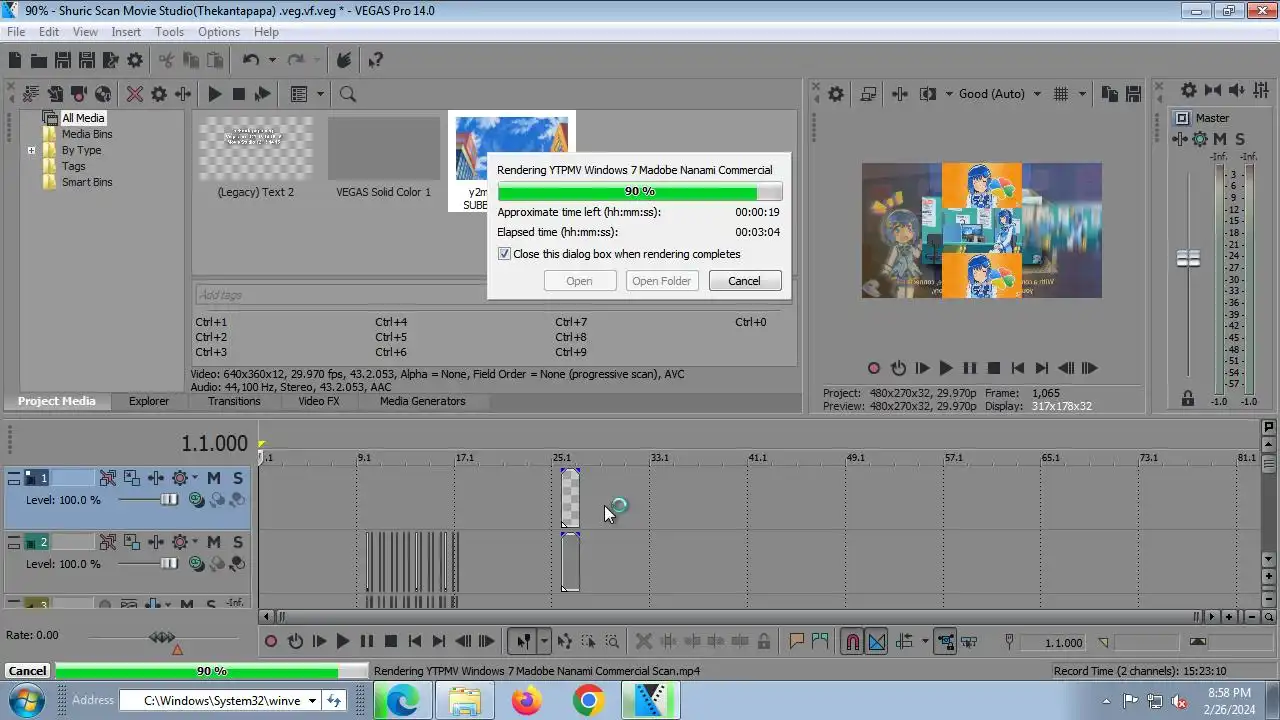The height and width of the screenshot is (720, 1280).
Task: Click the interactive tutorials hand icon
Action: tap(343, 60)
